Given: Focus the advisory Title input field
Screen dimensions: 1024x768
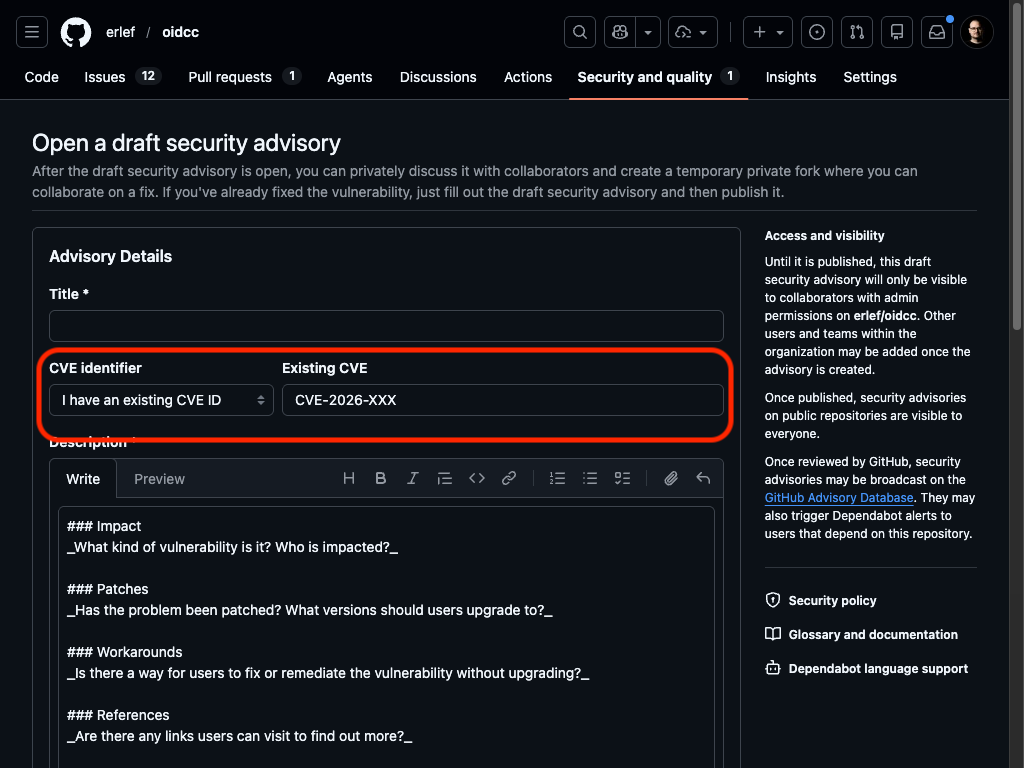Looking at the screenshot, I should [386, 326].
